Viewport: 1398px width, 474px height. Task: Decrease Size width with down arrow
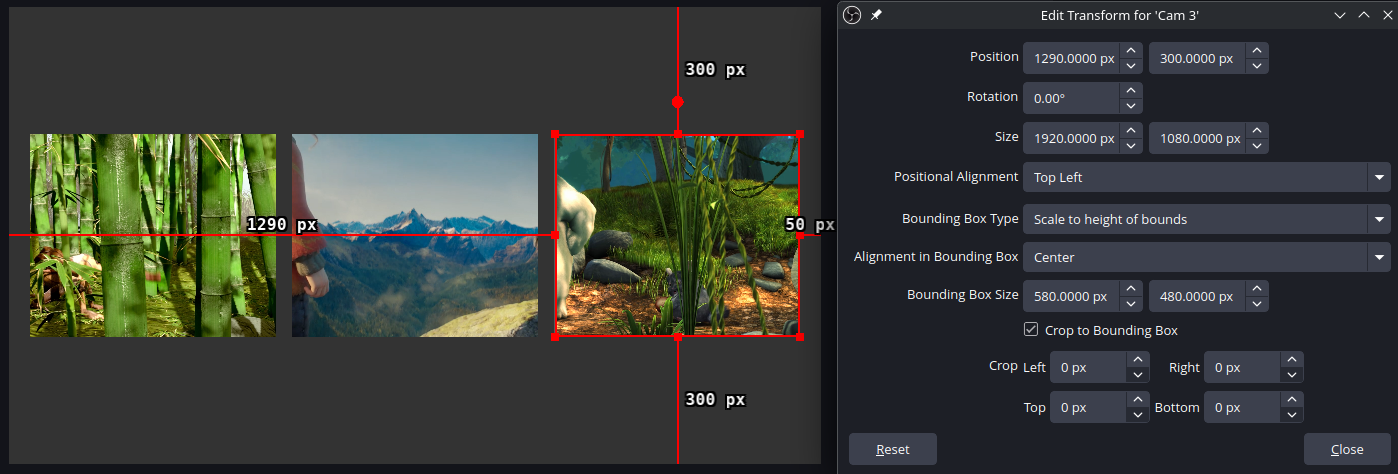1131,146
